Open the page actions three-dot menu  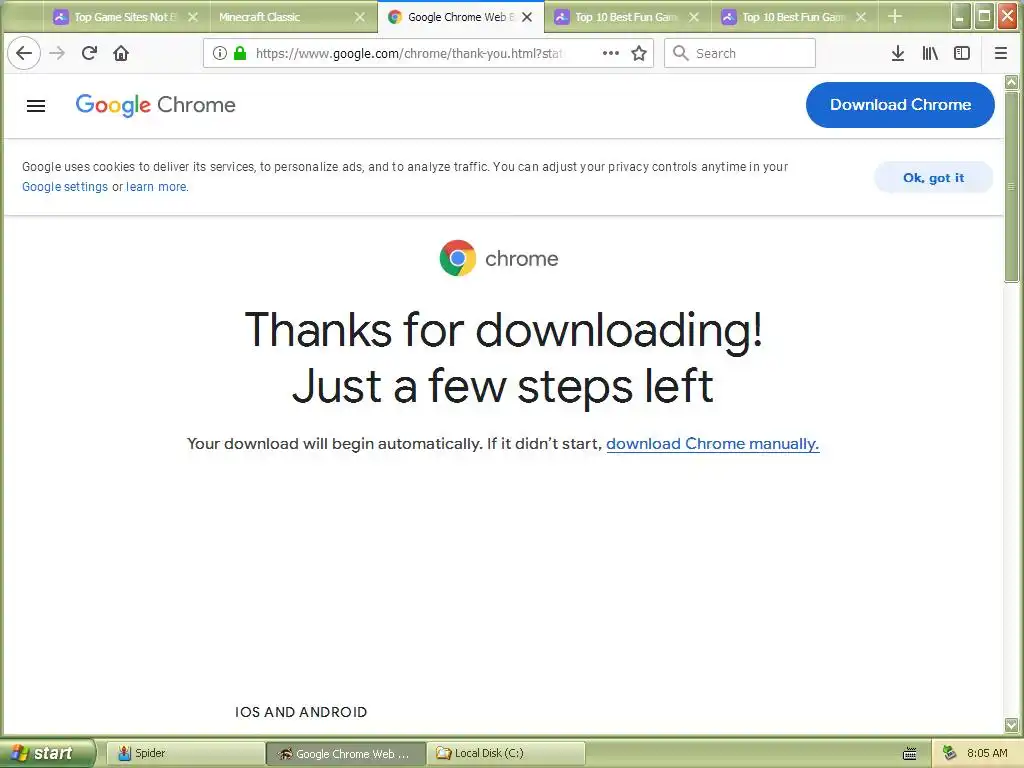(611, 53)
